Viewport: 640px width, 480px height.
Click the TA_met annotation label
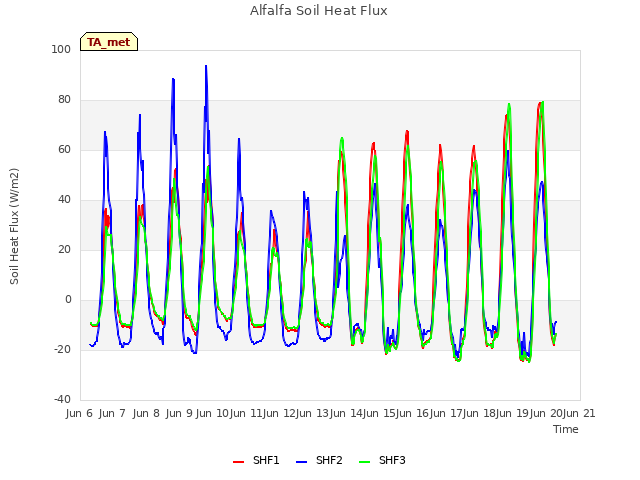click(109, 42)
